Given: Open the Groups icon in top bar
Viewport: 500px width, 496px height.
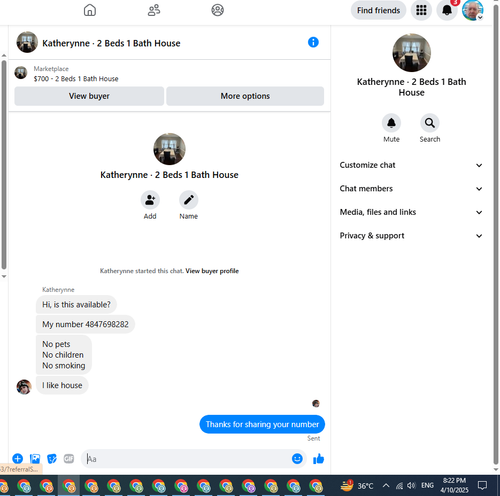Looking at the screenshot, I should pos(218,10).
